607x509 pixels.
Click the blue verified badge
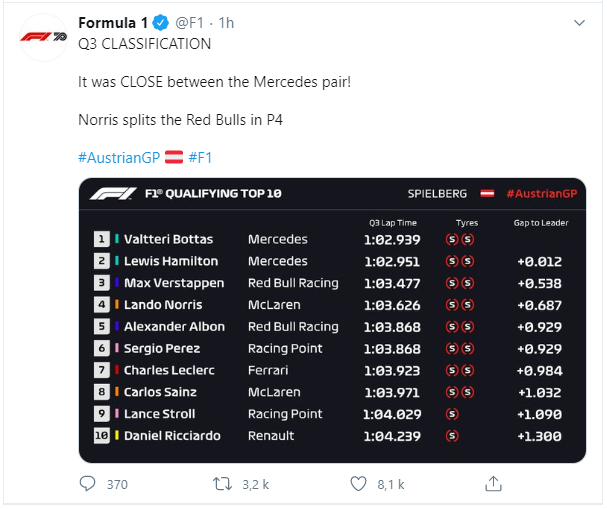point(160,23)
